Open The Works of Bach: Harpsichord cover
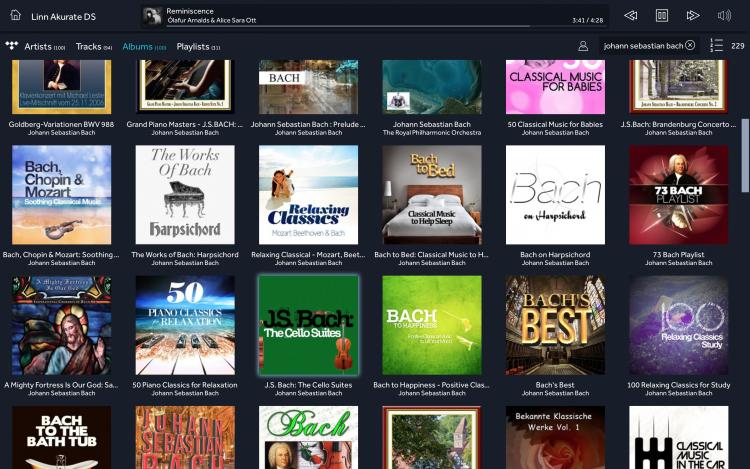Screen dimensions: 750x469 (185, 195)
